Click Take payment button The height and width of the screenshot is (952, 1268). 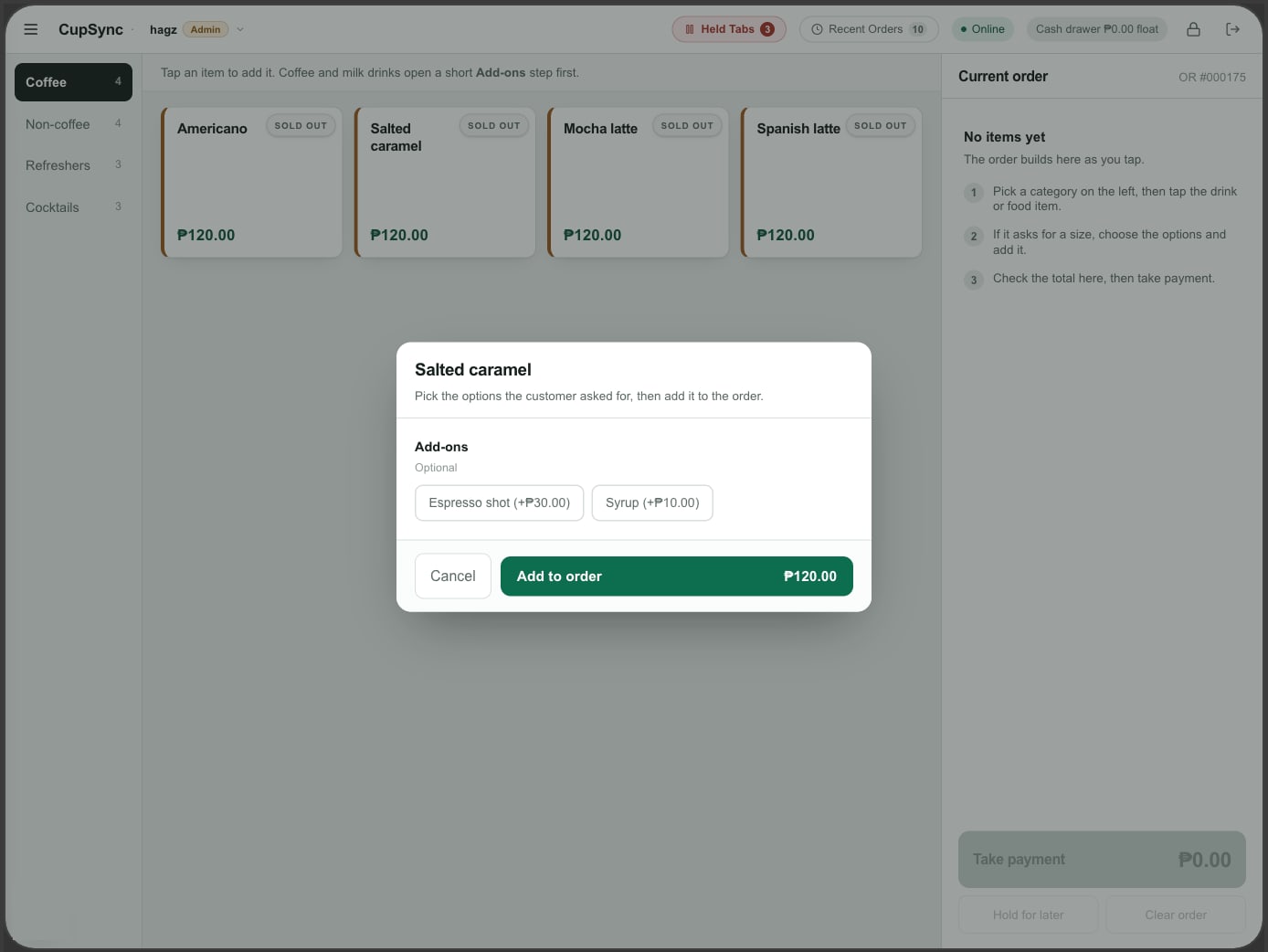click(x=1102, y=860)
